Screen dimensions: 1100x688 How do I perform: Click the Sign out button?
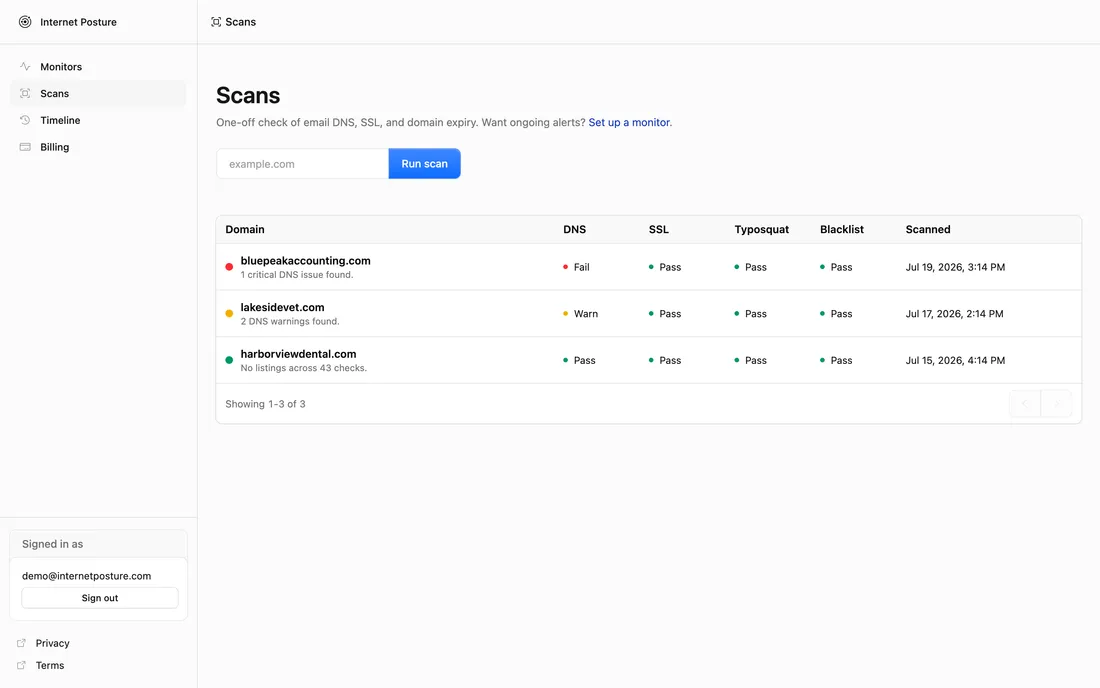(100, 598)
